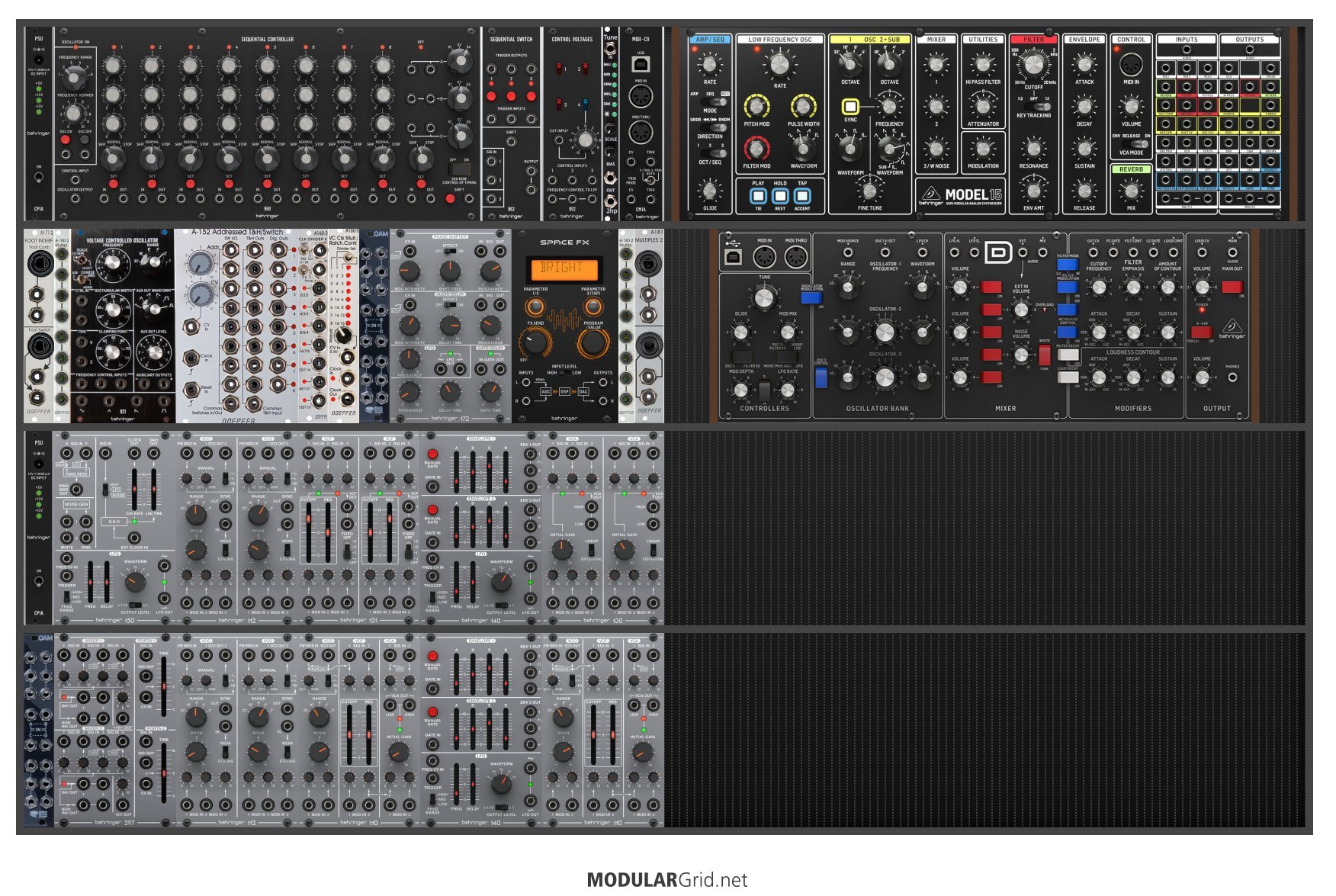Click the FX Send knob on Space FX
Screen dimensions: 1336x896
click(535, 343)
